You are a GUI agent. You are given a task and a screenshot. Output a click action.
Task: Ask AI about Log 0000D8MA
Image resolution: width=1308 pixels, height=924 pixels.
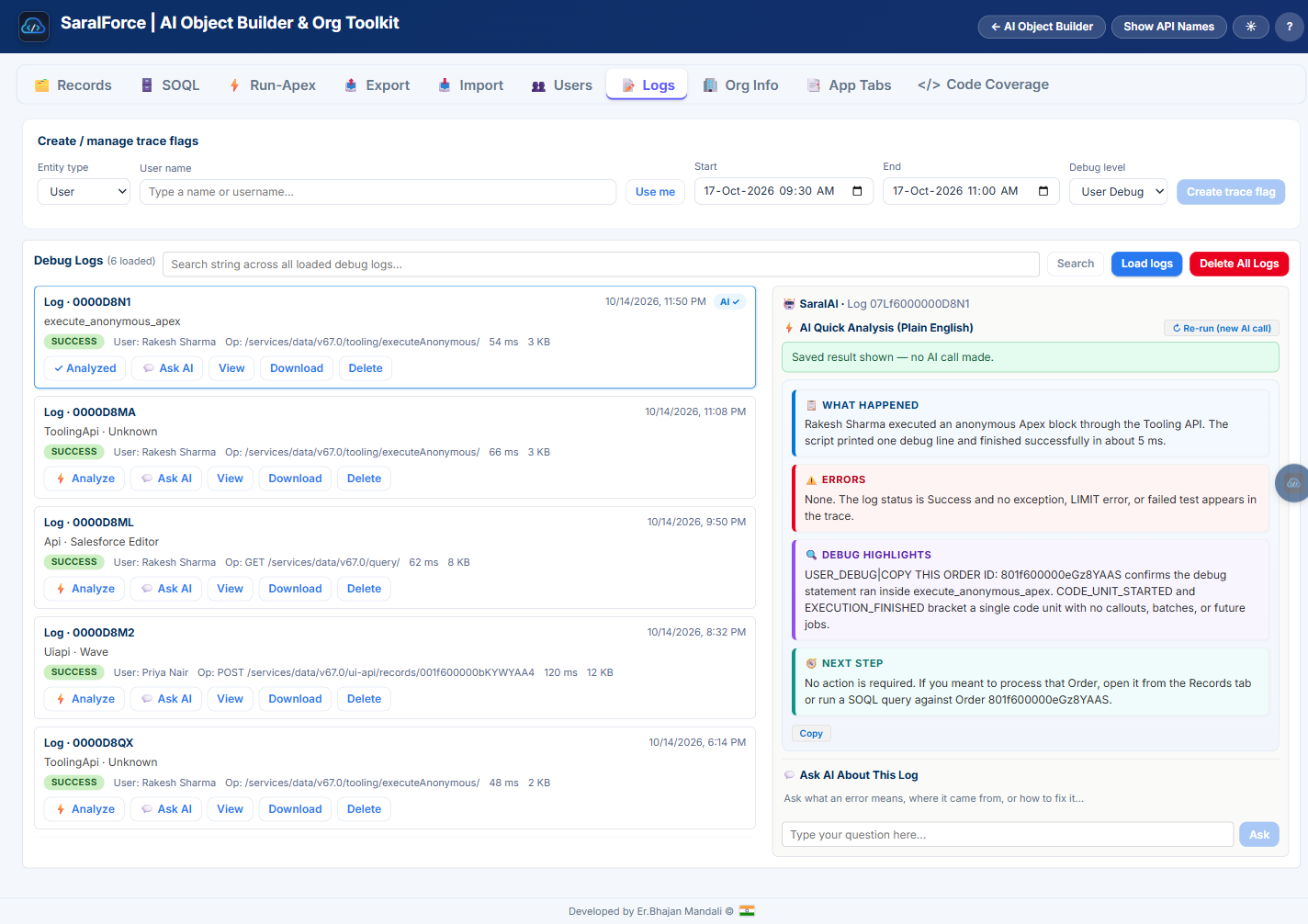[166, 479]
